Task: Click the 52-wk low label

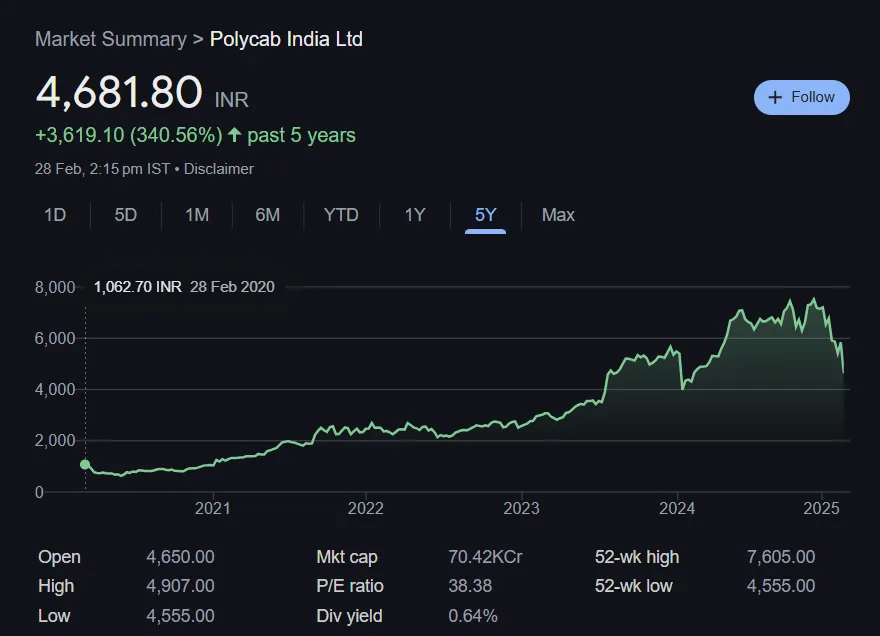Action: pyautogui.click(x=634, y=586)
